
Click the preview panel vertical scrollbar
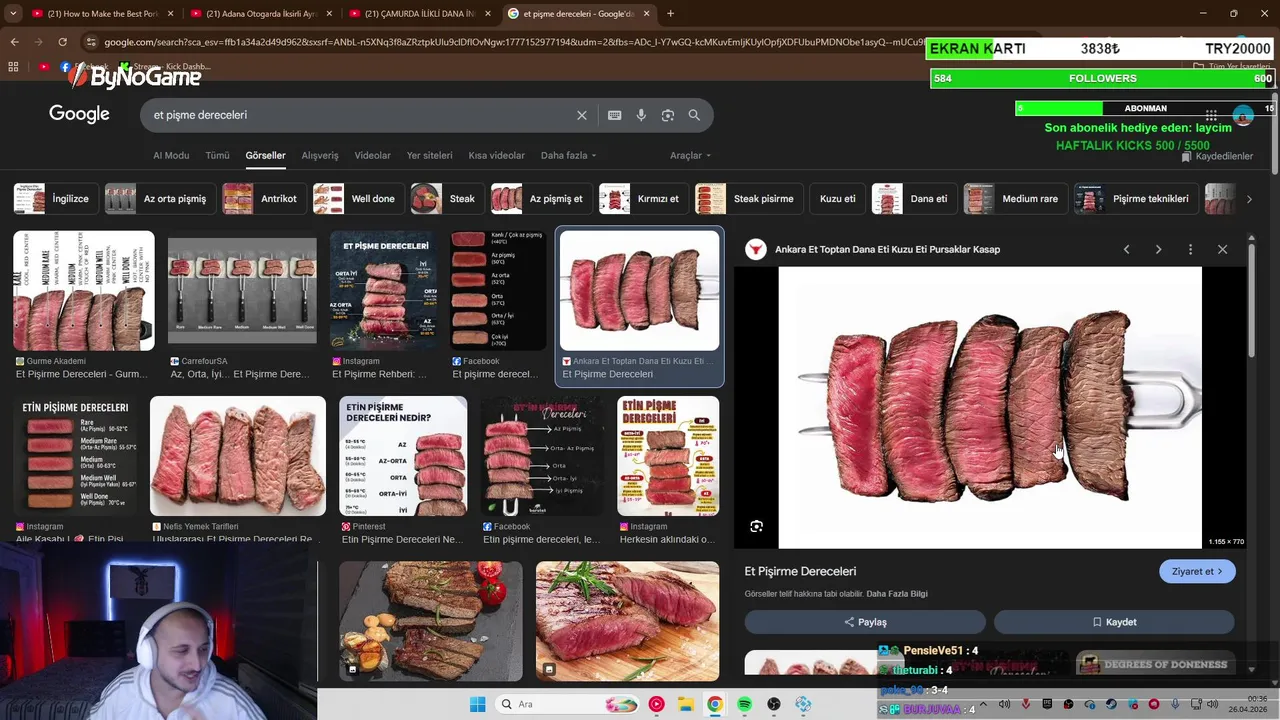pos(1251,300)
